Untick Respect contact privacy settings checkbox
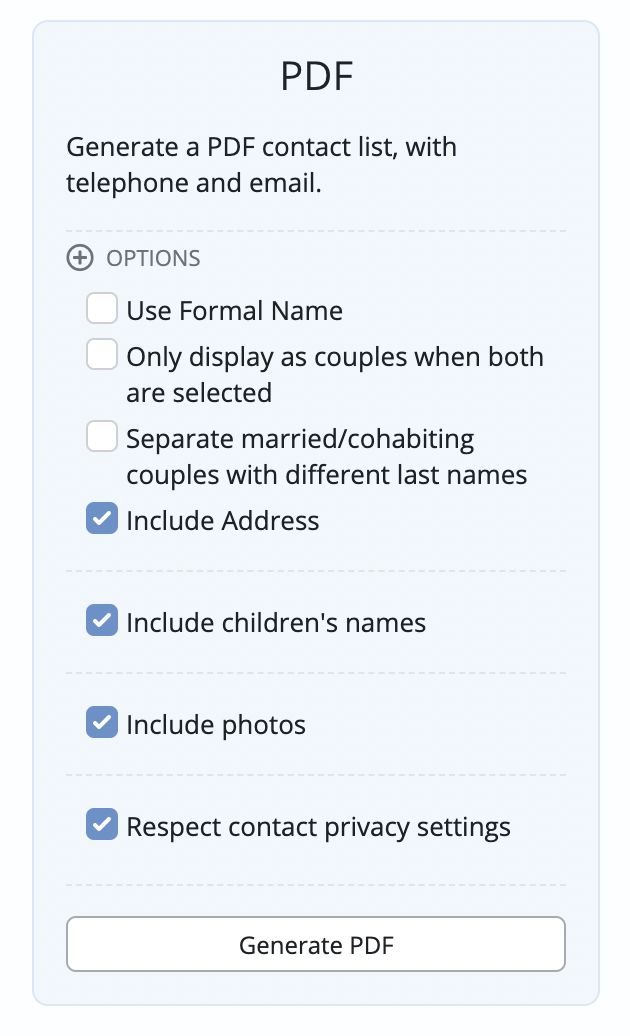 102,825
